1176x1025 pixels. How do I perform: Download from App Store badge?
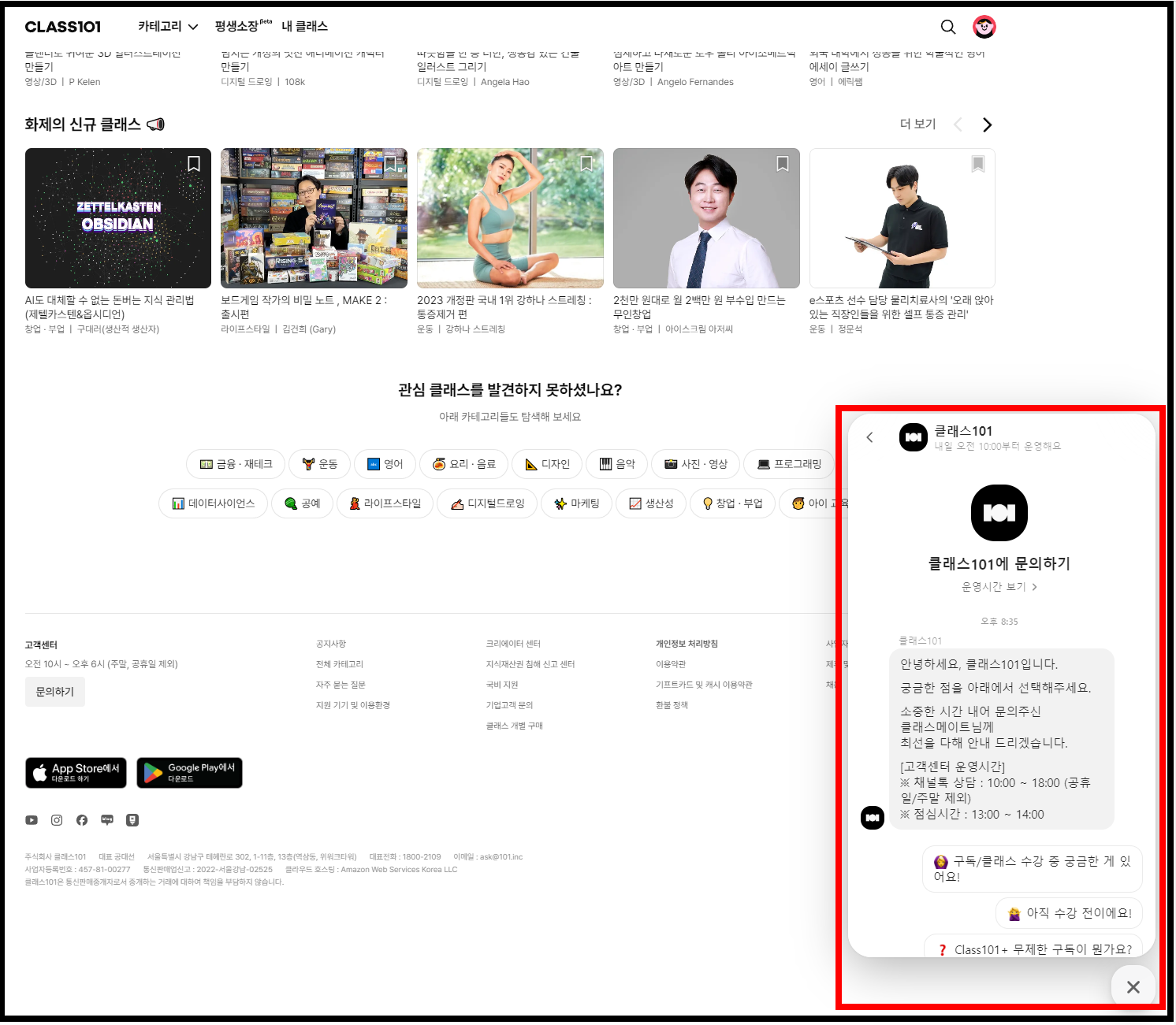point(76,773)
